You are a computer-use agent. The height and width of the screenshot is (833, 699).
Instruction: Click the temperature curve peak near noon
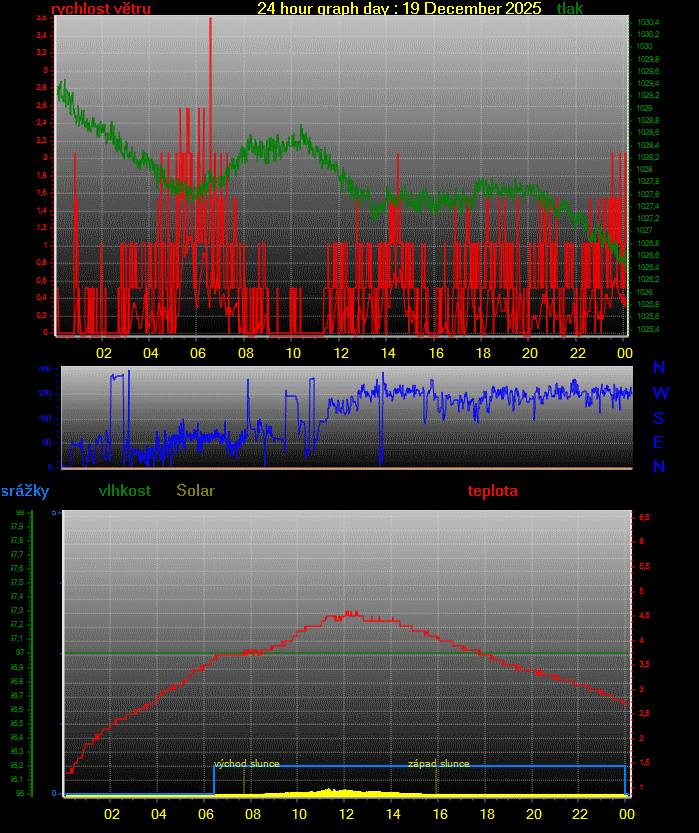[349, 613]
